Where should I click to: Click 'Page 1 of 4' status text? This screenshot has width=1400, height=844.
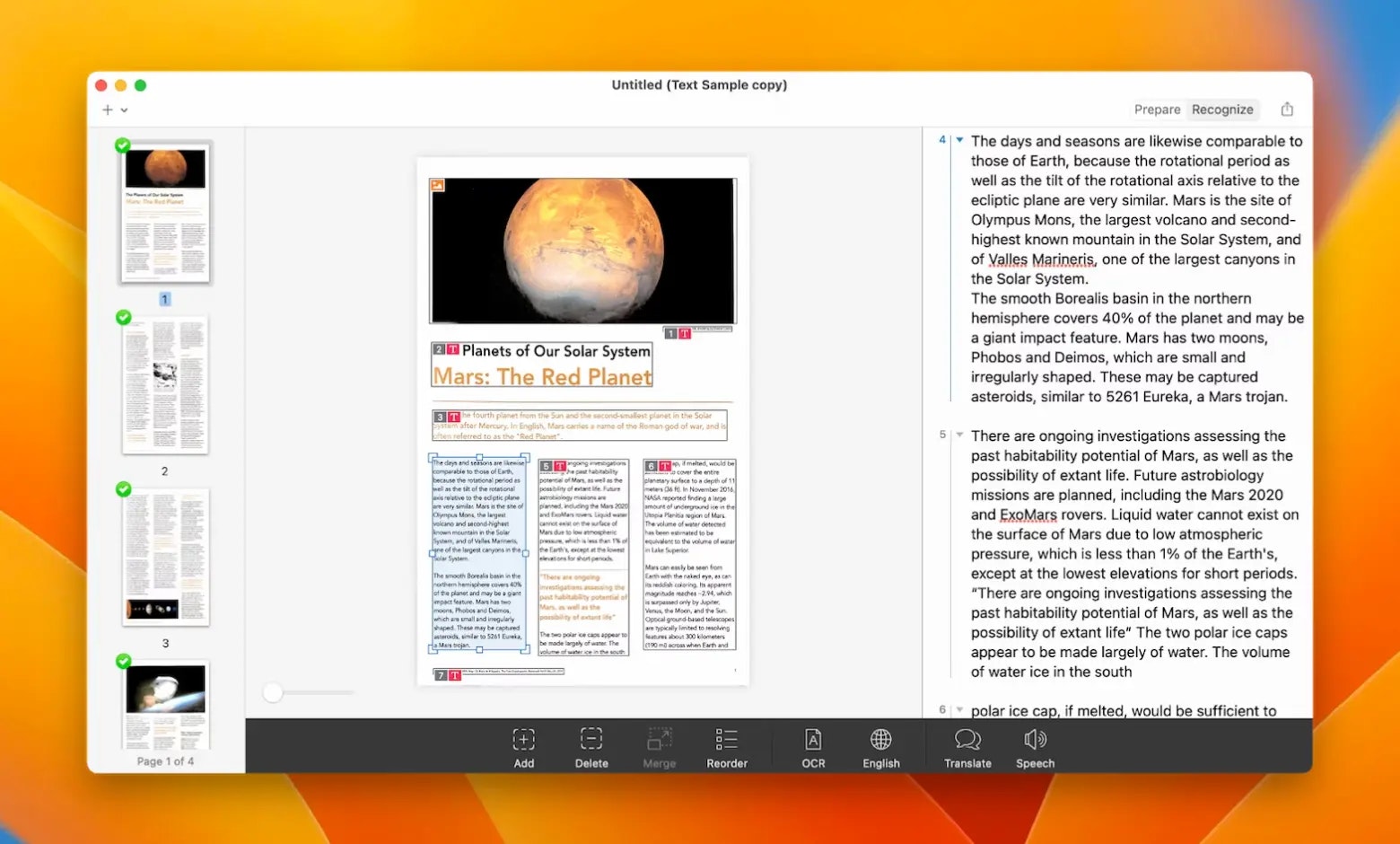tap(165, 761)
